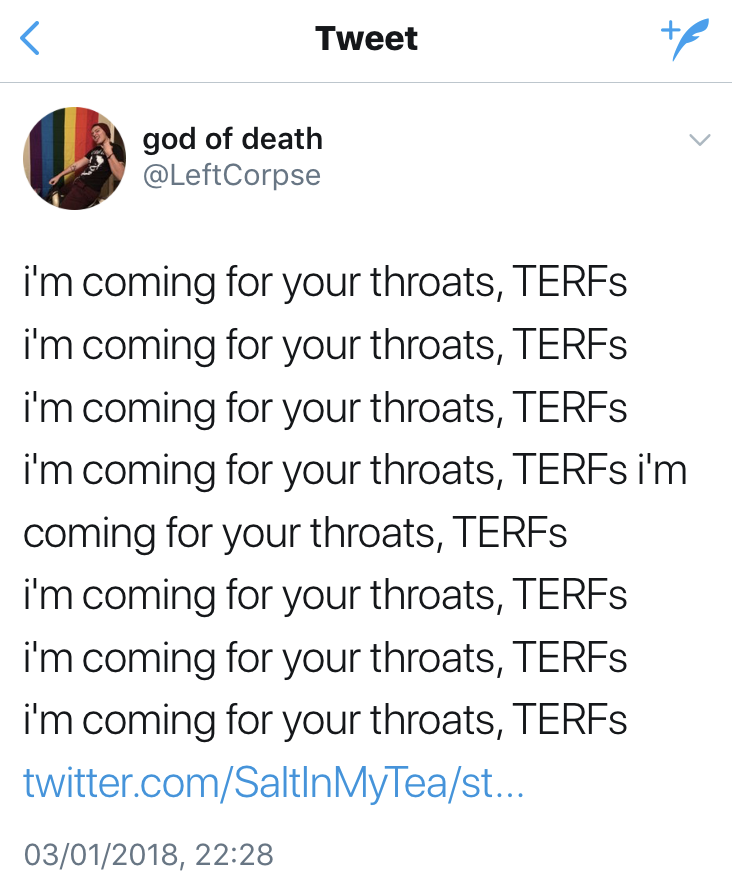Expand the tweet options chevron
This screenshot has height=884, width=732.
[700, 141]
